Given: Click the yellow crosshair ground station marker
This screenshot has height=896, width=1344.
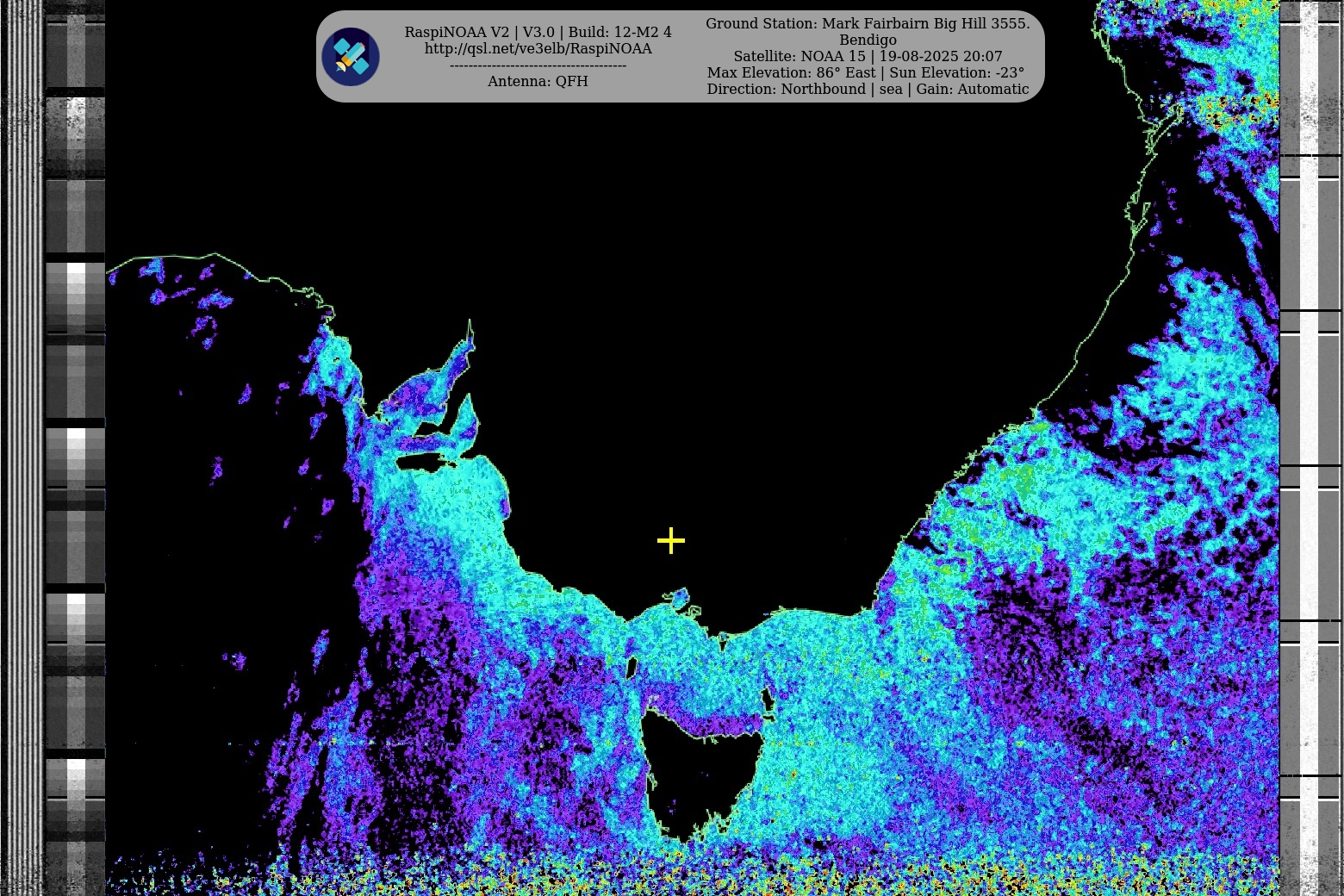Looking at the screenshot, I should [x=670, y=541].
